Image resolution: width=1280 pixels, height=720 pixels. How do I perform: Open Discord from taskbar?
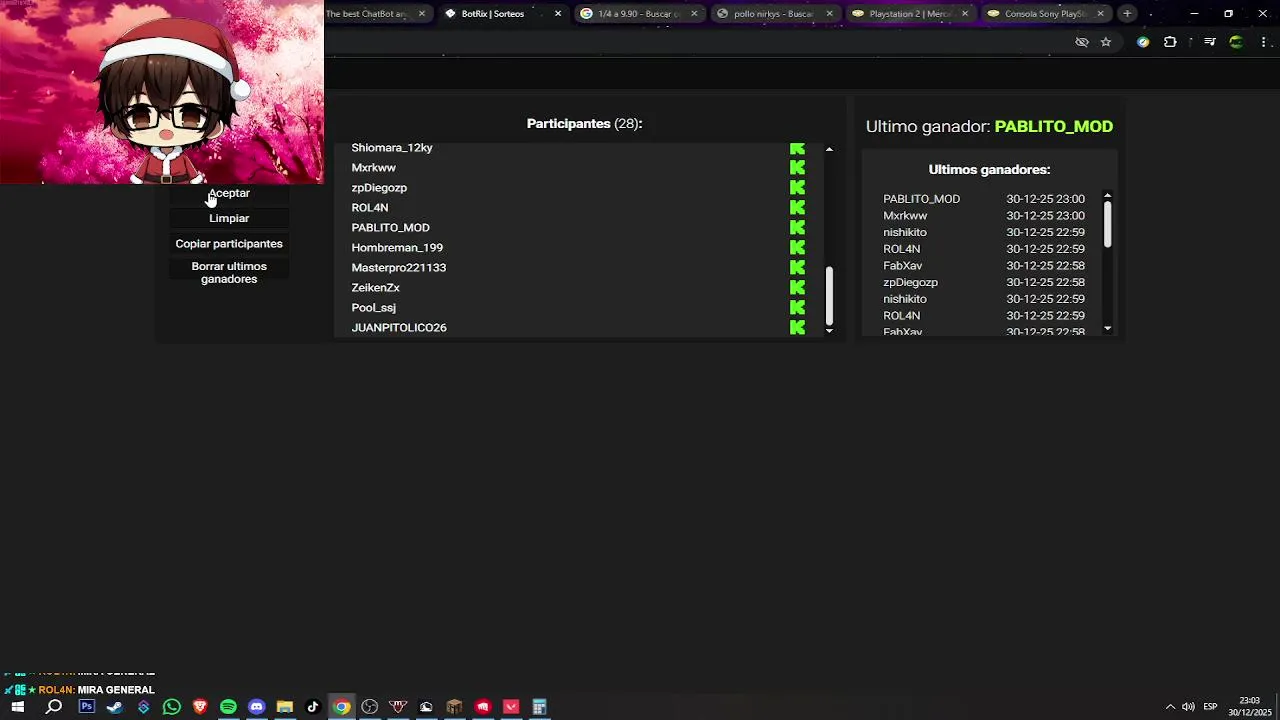coord(257,707)
